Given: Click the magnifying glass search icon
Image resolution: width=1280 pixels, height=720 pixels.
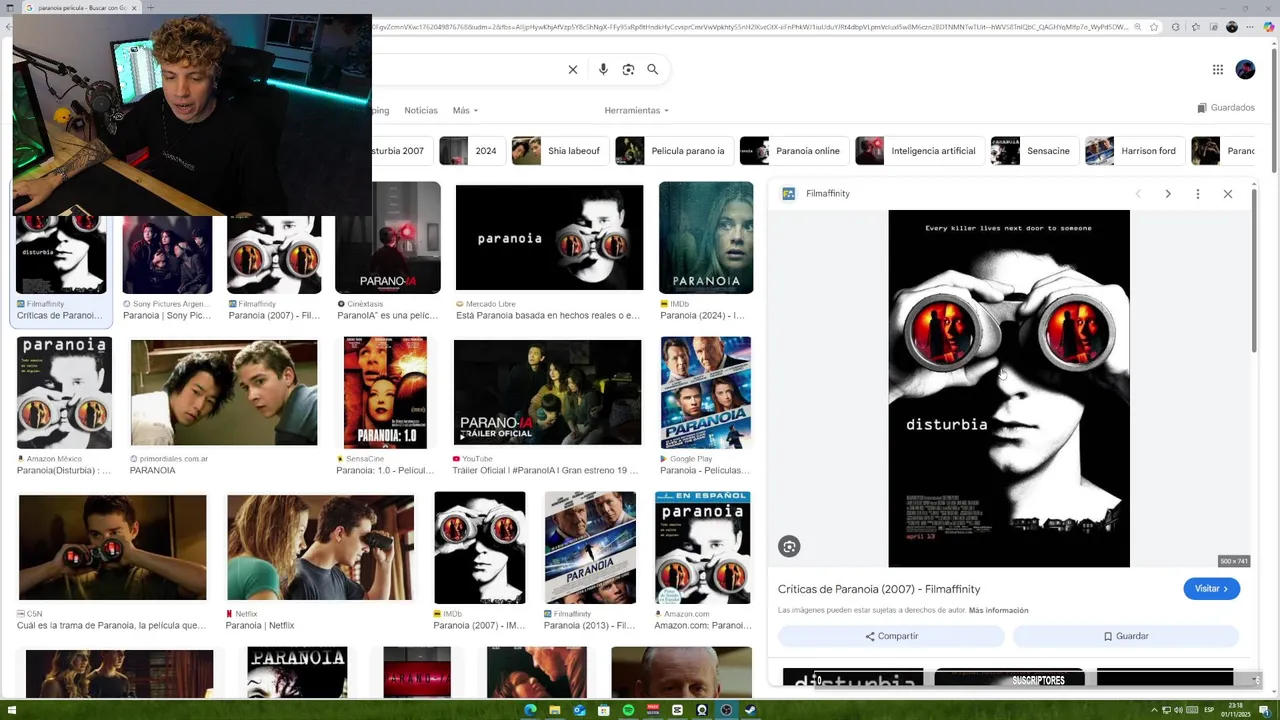Looking at the screenshot, I should pos(652,70).
